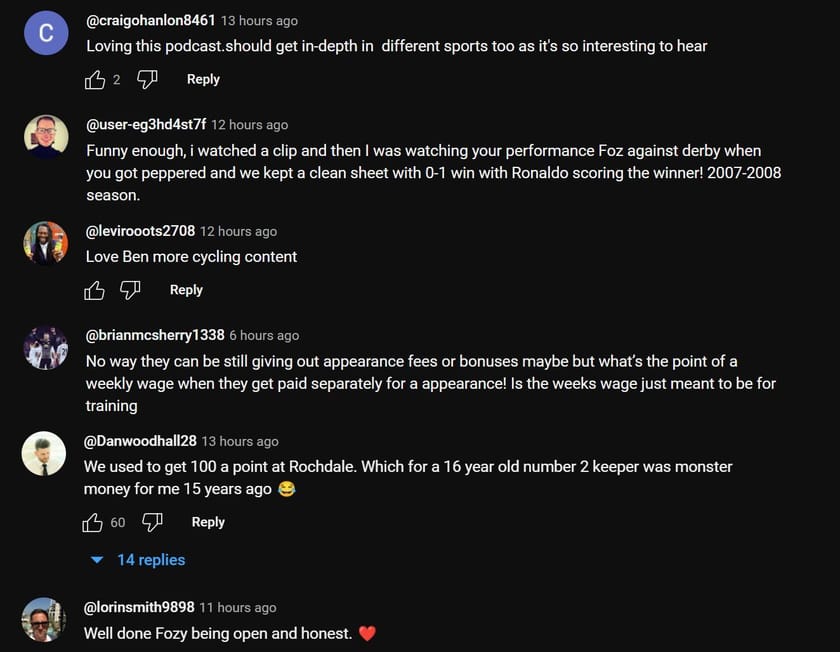
Task: Visit the @lorinsmith9898 channel link
Action: click(x=140, y=607)
